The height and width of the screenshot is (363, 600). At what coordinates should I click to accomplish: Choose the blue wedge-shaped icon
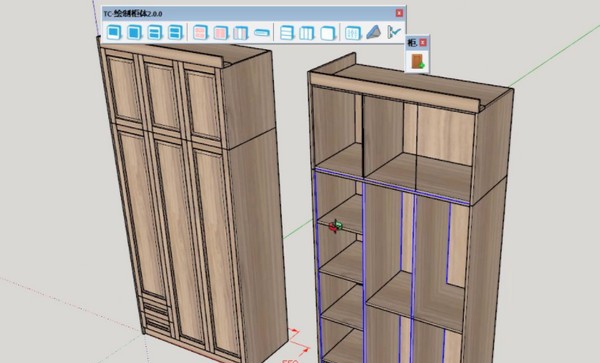373,32
